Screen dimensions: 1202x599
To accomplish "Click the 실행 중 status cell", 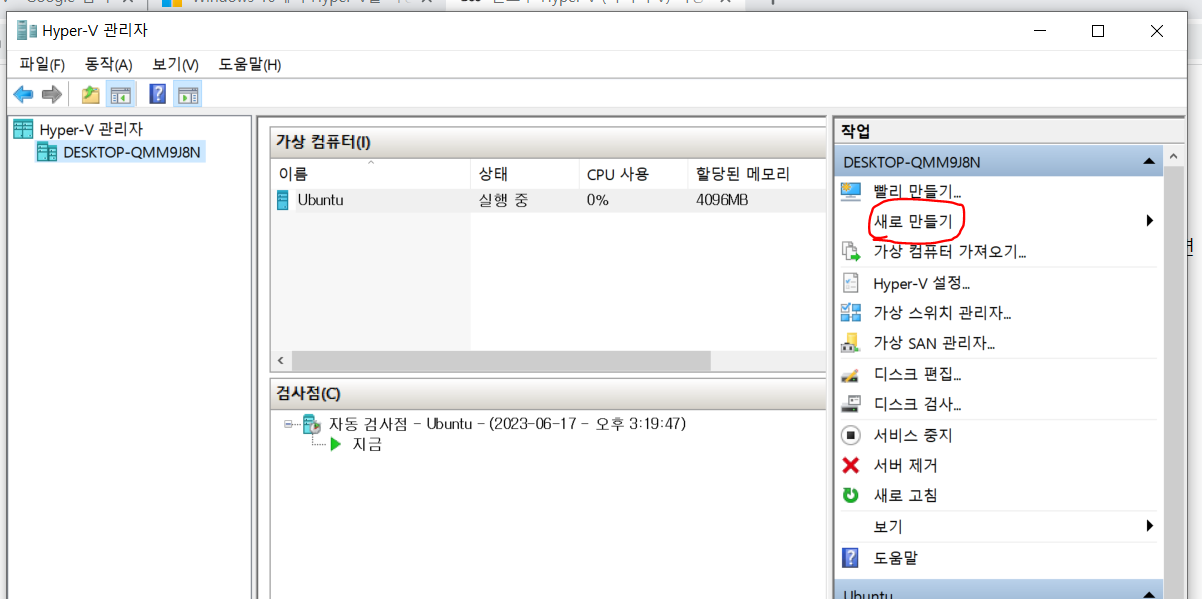I will point(504,200).
